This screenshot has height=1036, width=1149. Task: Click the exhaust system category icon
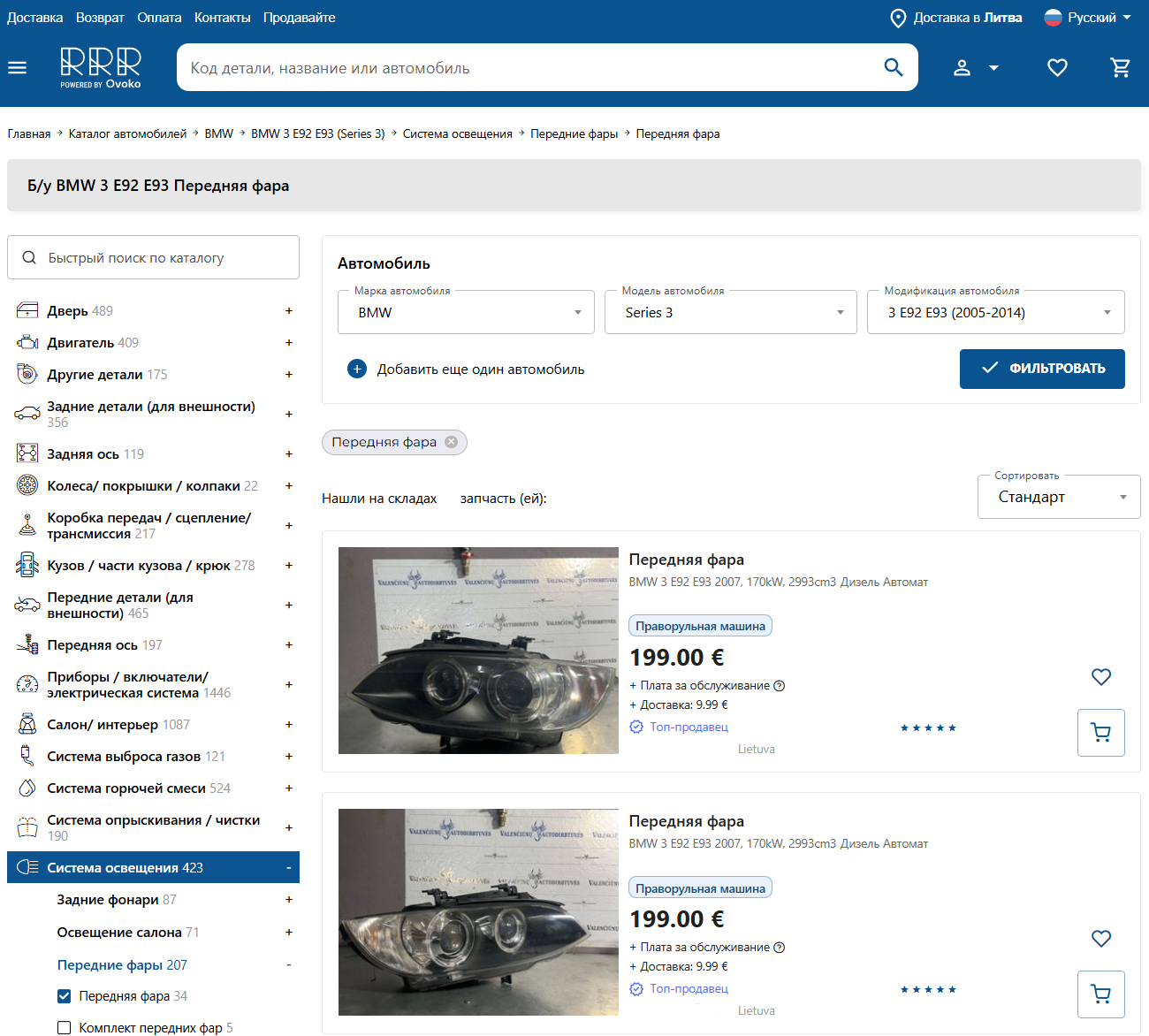click(27, 757)
